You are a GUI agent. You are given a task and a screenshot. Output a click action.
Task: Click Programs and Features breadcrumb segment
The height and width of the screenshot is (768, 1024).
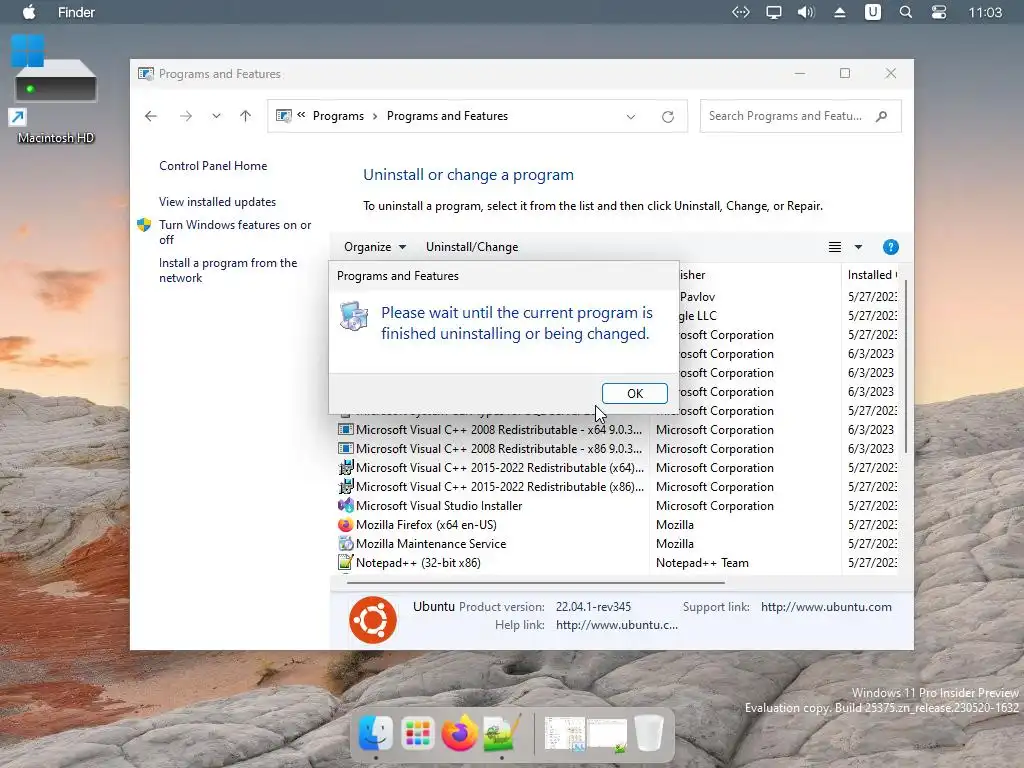[x=447, y=116]
